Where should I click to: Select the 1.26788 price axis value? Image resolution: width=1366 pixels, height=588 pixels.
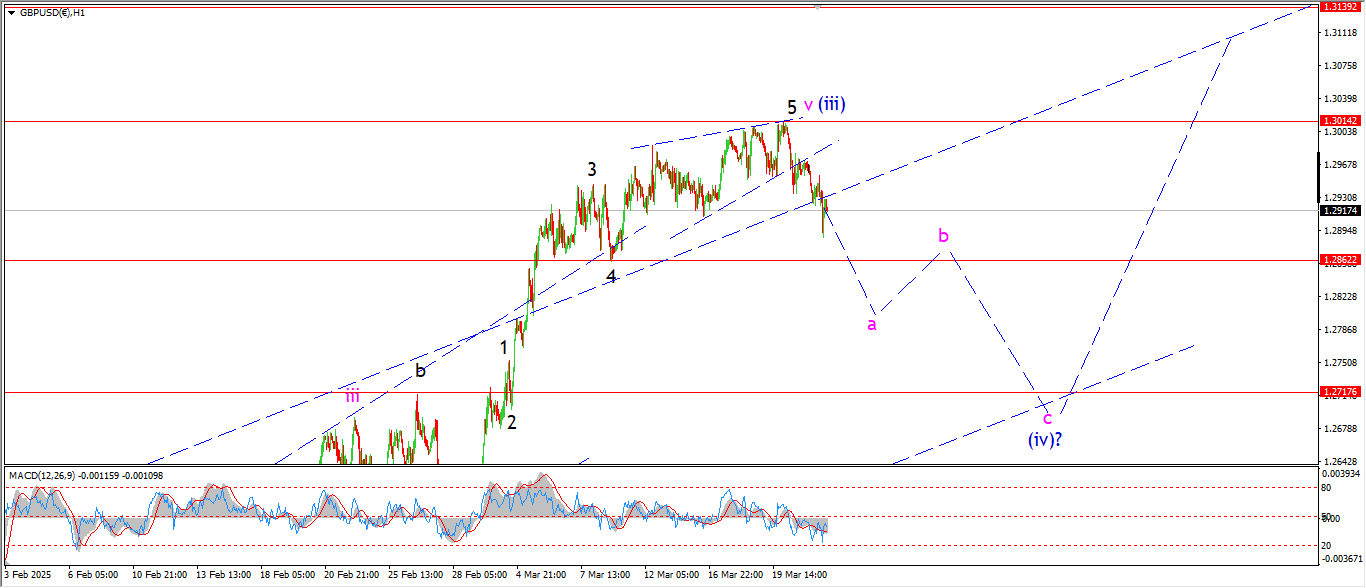coord(1338,429)
